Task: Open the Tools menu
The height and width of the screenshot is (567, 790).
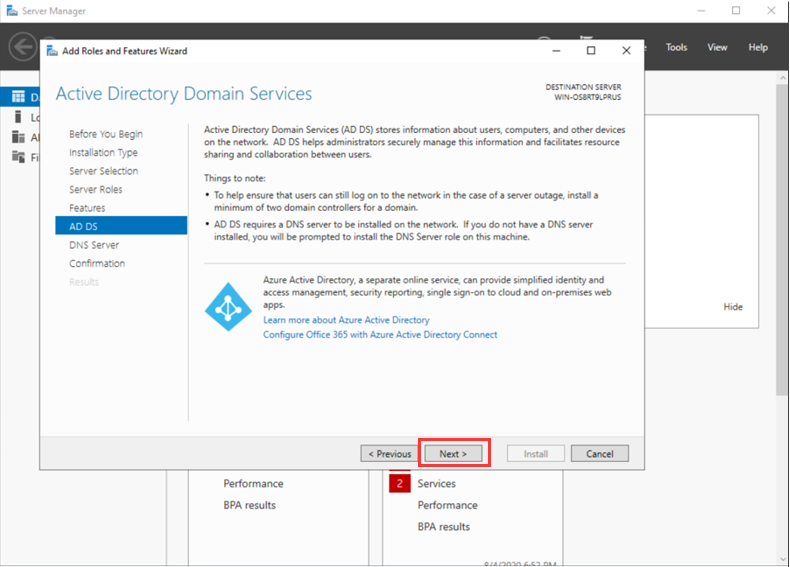Action: point(676,47)
